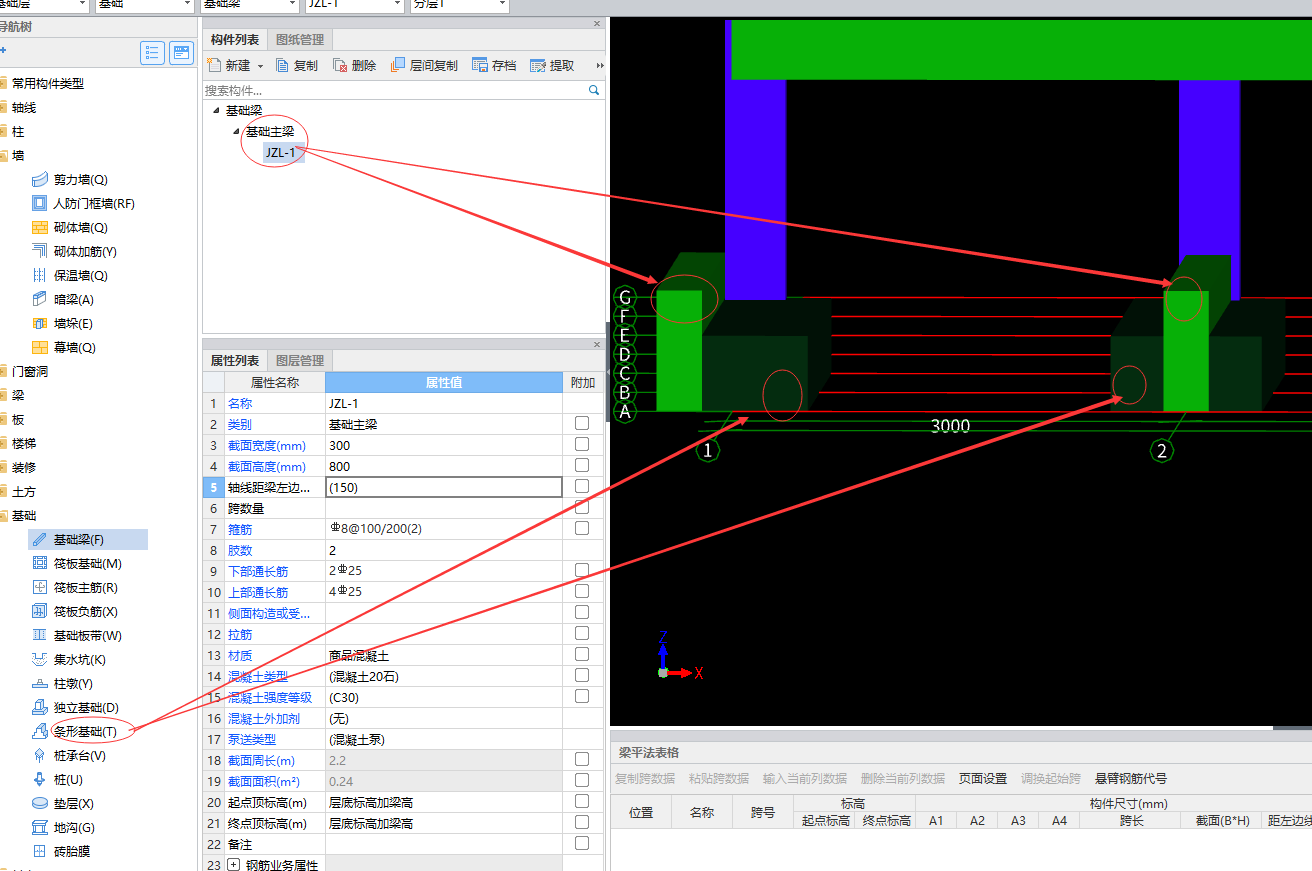Viewport: 1312px width, 871px height.
Task: Click 页面设置 in beam table toolbar
Action: coord(983,779)
